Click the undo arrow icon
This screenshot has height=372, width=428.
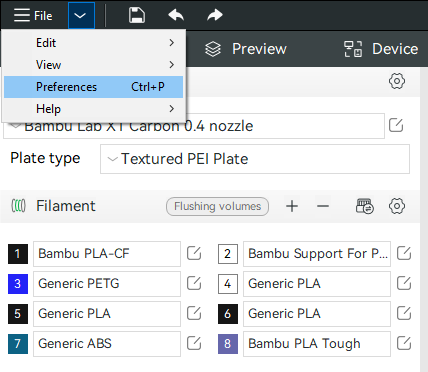[x=176, y=15]
